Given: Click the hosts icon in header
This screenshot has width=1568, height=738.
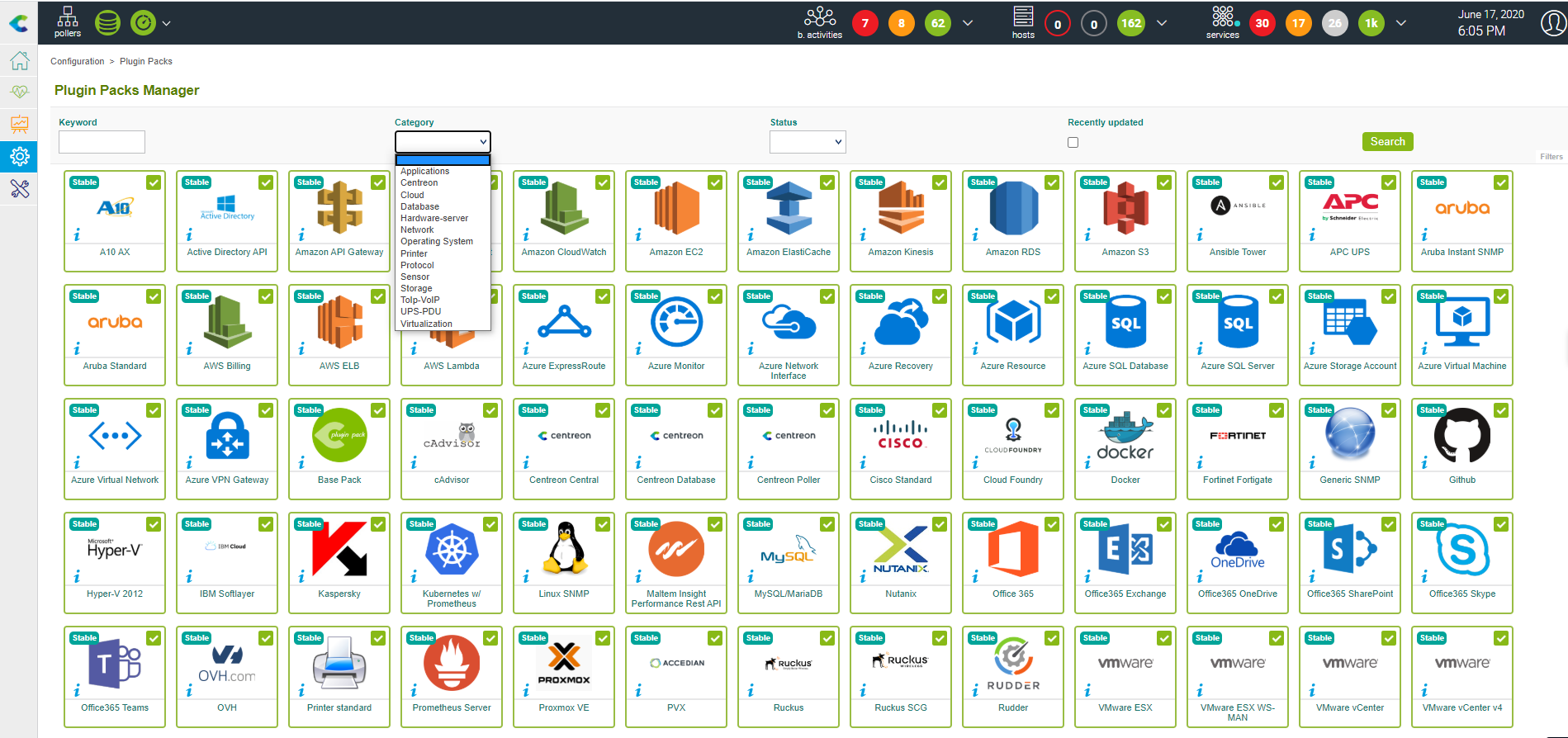Looking at the screenshot, I should 1022,21.
